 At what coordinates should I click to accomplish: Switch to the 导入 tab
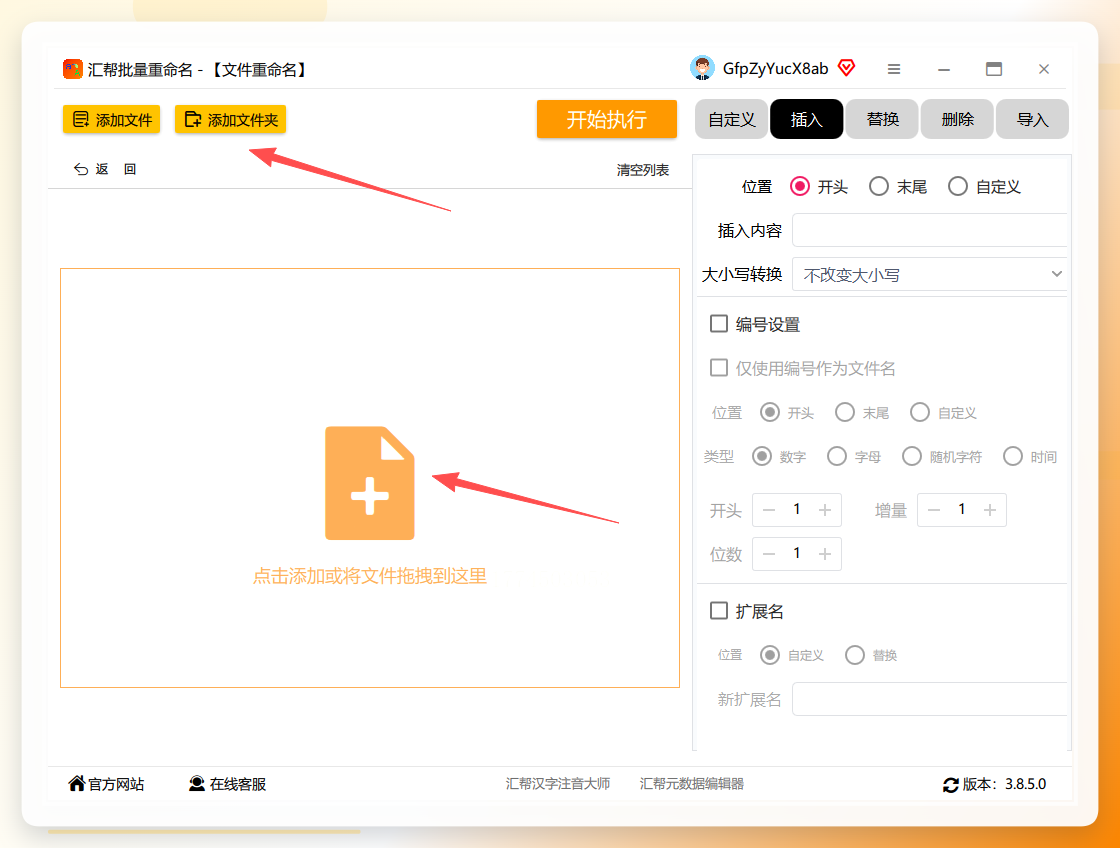(1032, 119)
